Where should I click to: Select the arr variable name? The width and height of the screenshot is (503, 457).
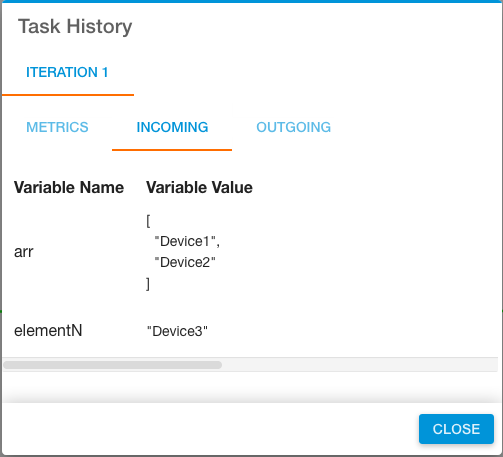pos(24,252)
